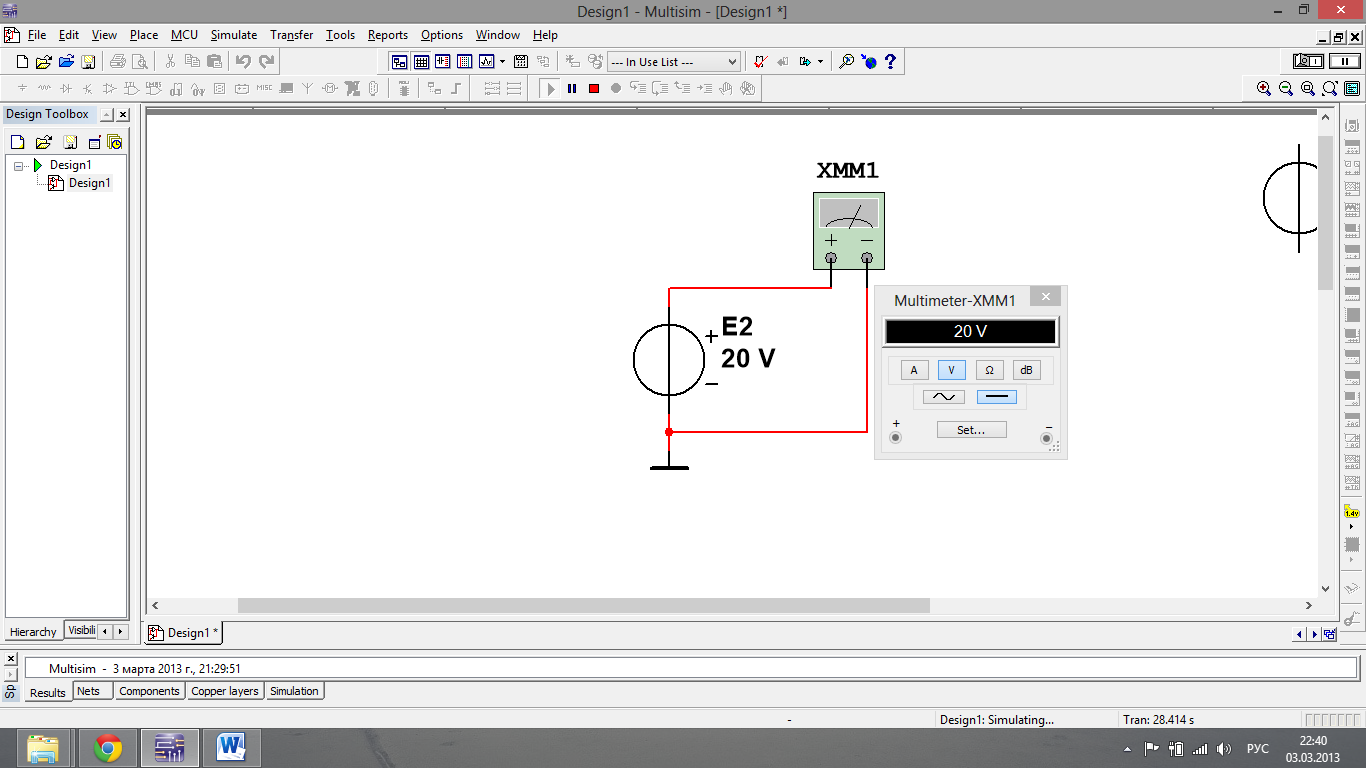Viewport: 1366px width, 768px height.
Task: Open the Simulate menu
Action: tap(234, 34)
